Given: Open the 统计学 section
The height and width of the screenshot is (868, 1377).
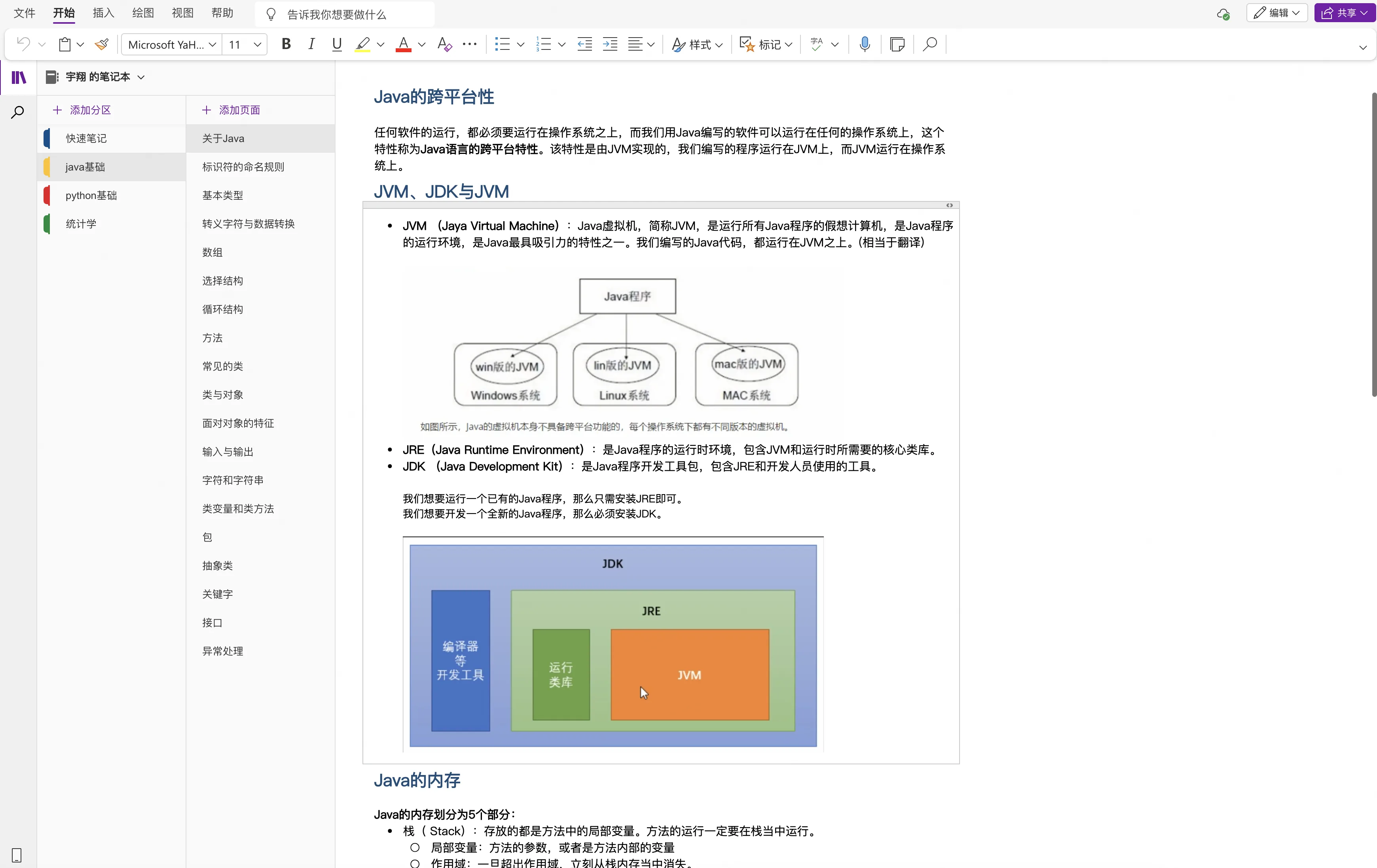Looking at the screenshot, I should click(112, 224).
